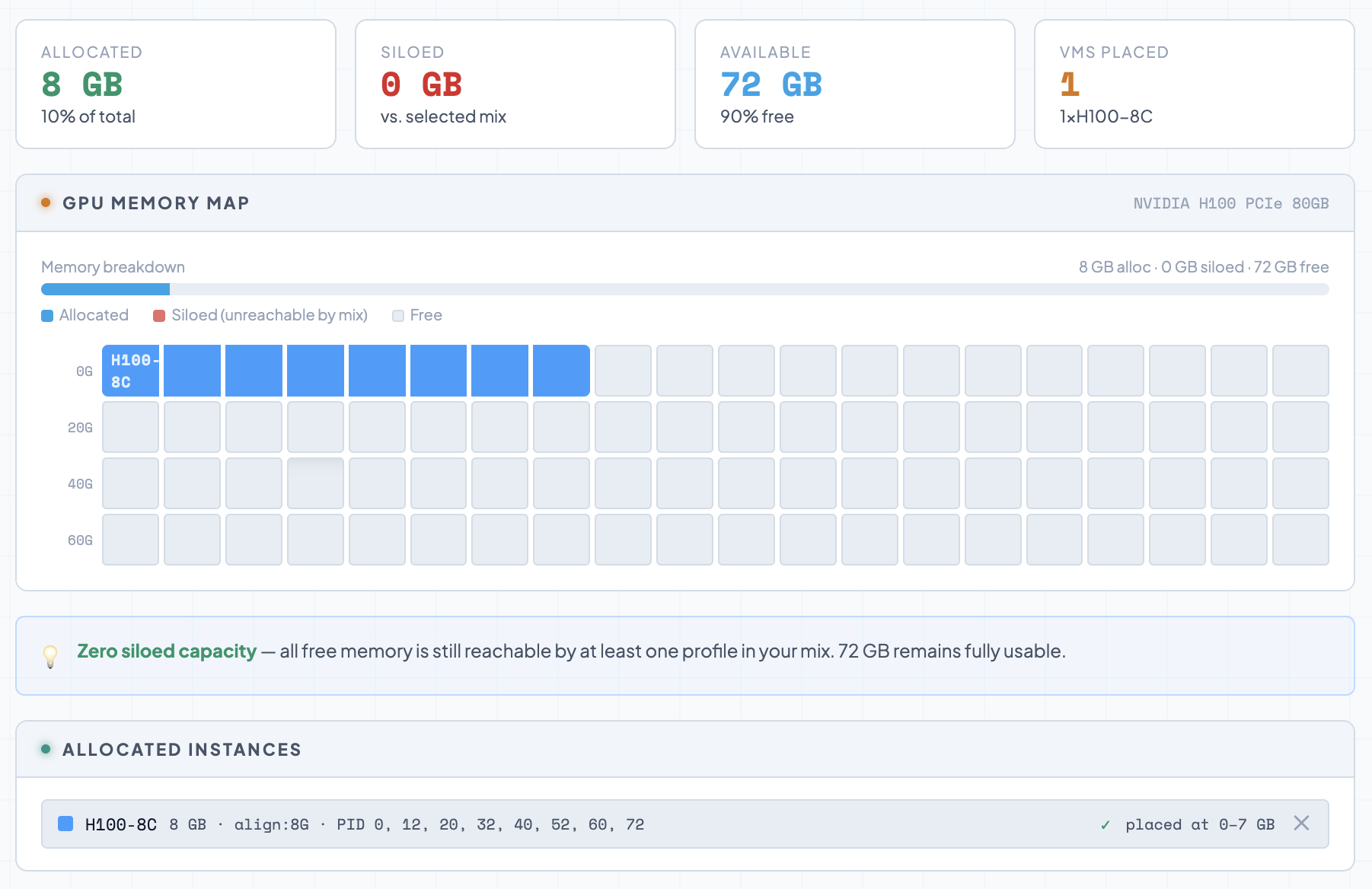Open the Siloed 0 GB summary card

tap(515, 84)
